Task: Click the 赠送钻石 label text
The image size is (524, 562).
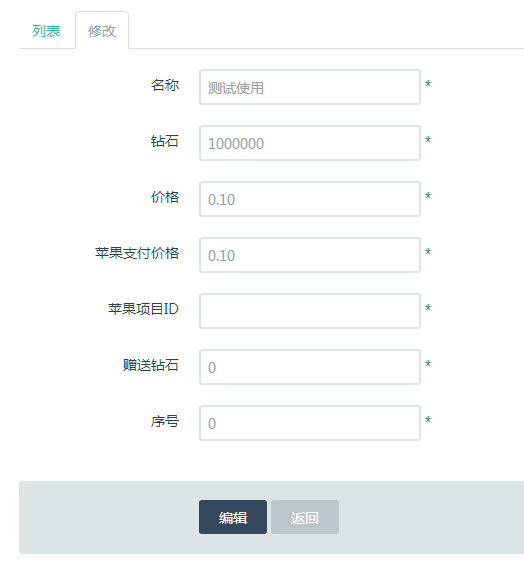Action: point(151,365)
